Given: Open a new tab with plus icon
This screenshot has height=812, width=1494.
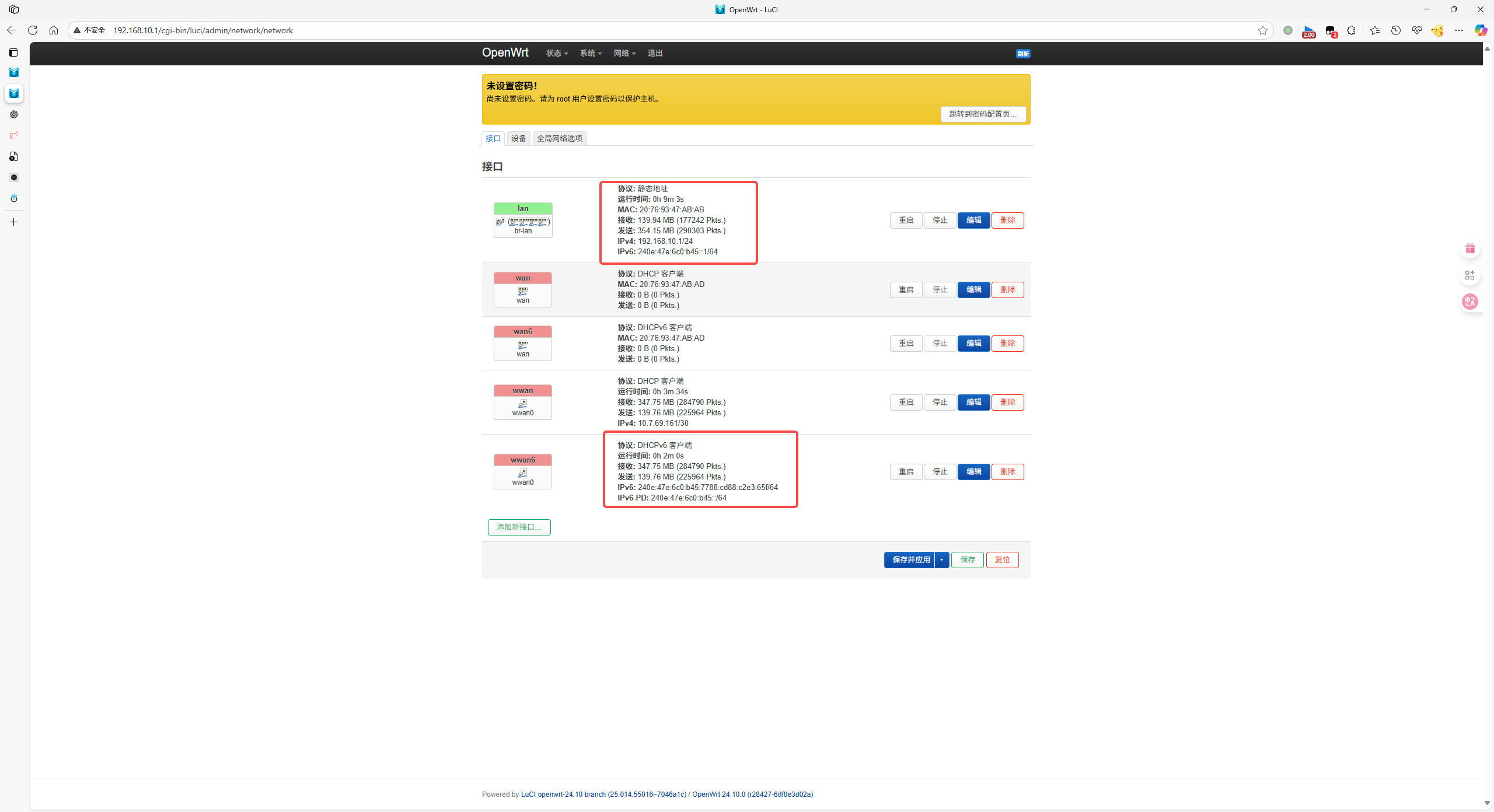Looking at the screenshot, I should tap(14, 222).
